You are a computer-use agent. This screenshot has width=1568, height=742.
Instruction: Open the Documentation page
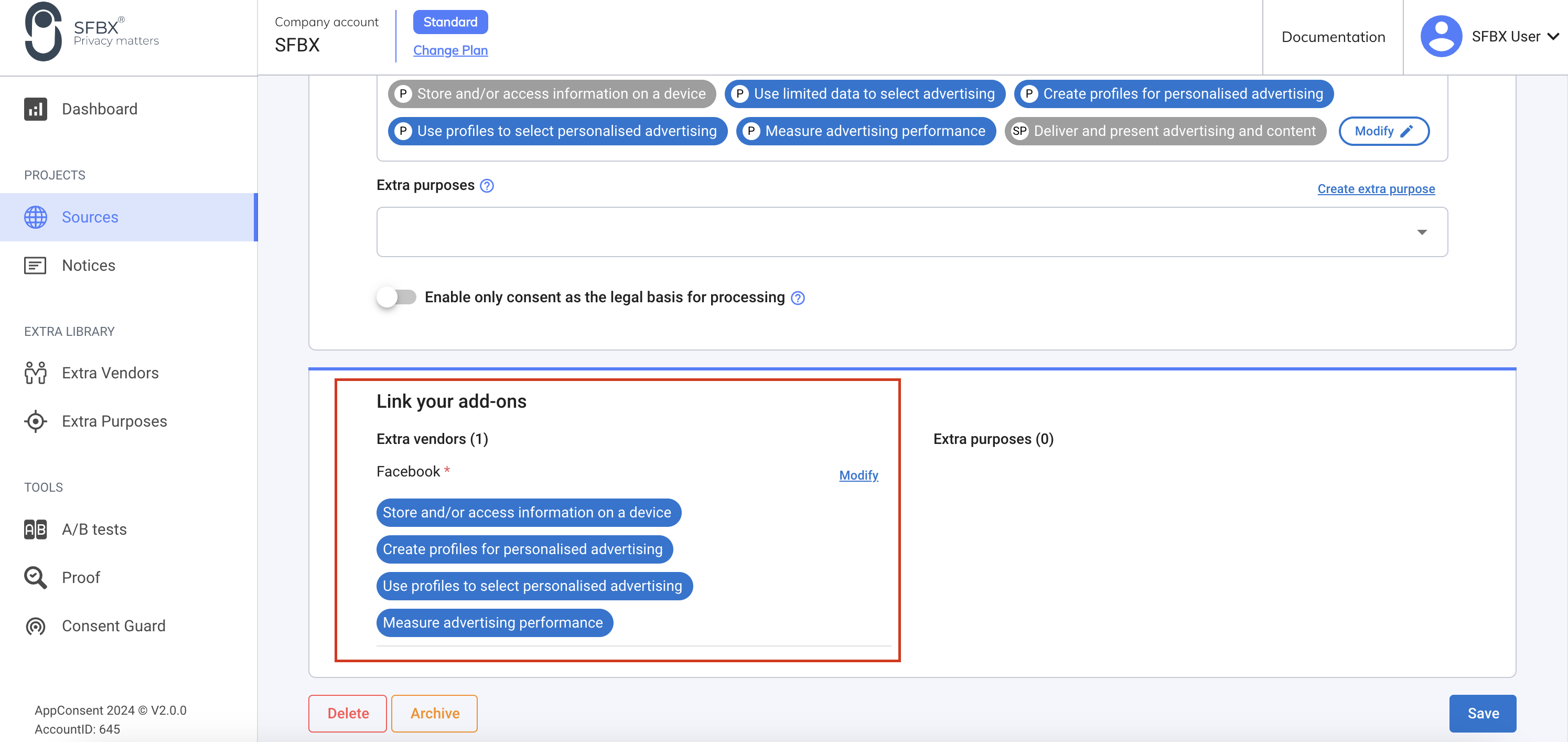click(x=1333, y=37)
